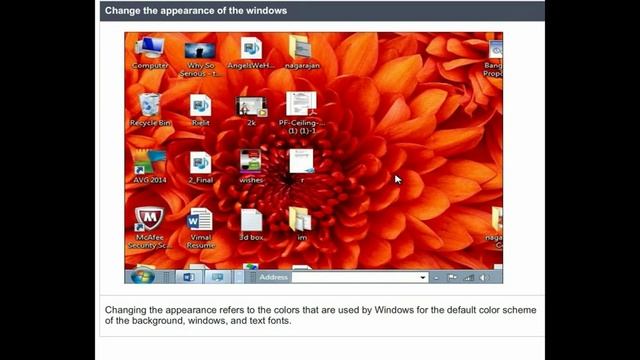Select the wishes file icon
640x360 pixels.
(x=251, y=167)
